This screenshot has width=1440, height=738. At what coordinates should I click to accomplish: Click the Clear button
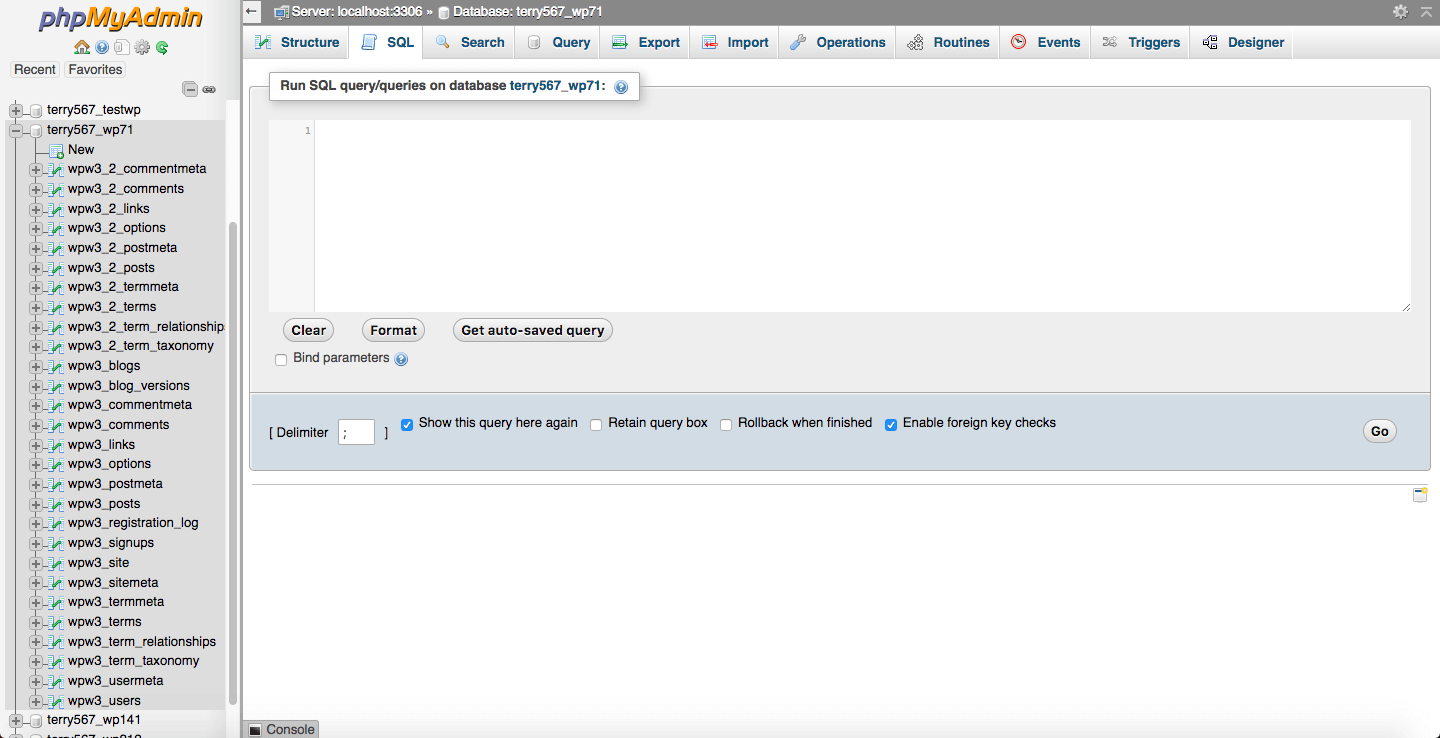[x=309, y=330]
